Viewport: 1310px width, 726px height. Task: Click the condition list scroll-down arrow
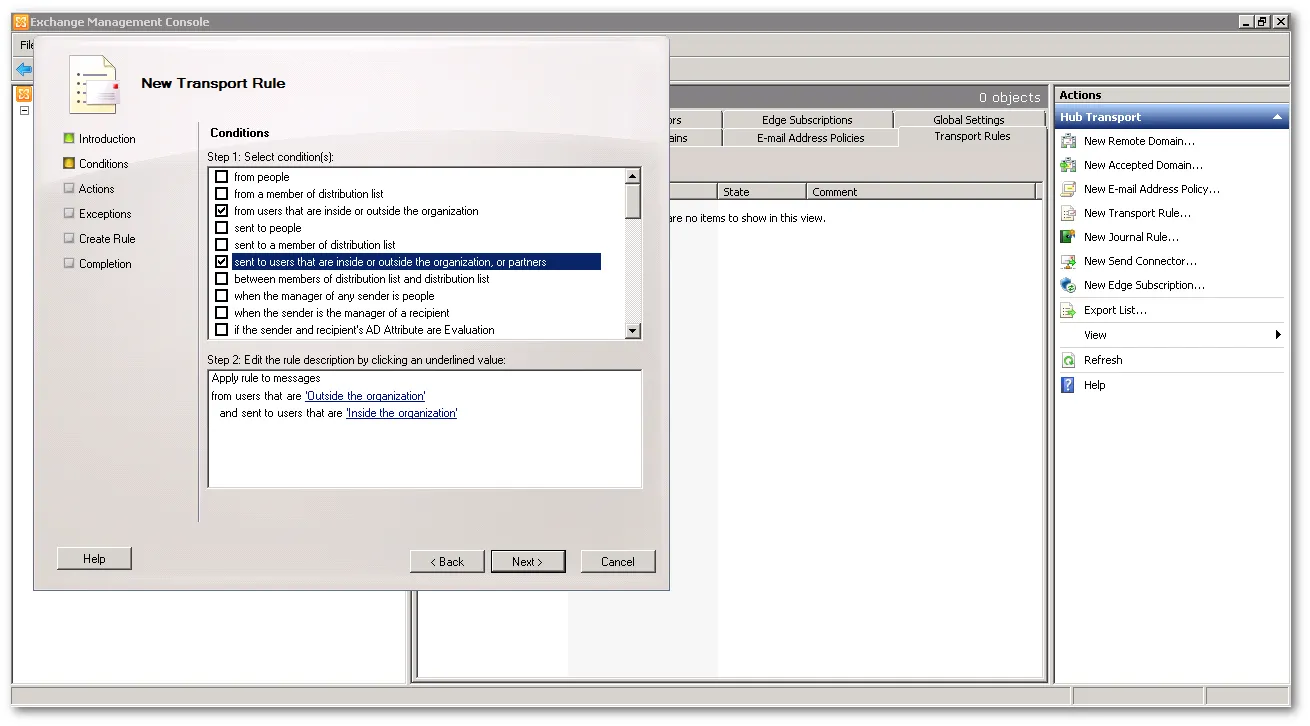pos(633,331)
